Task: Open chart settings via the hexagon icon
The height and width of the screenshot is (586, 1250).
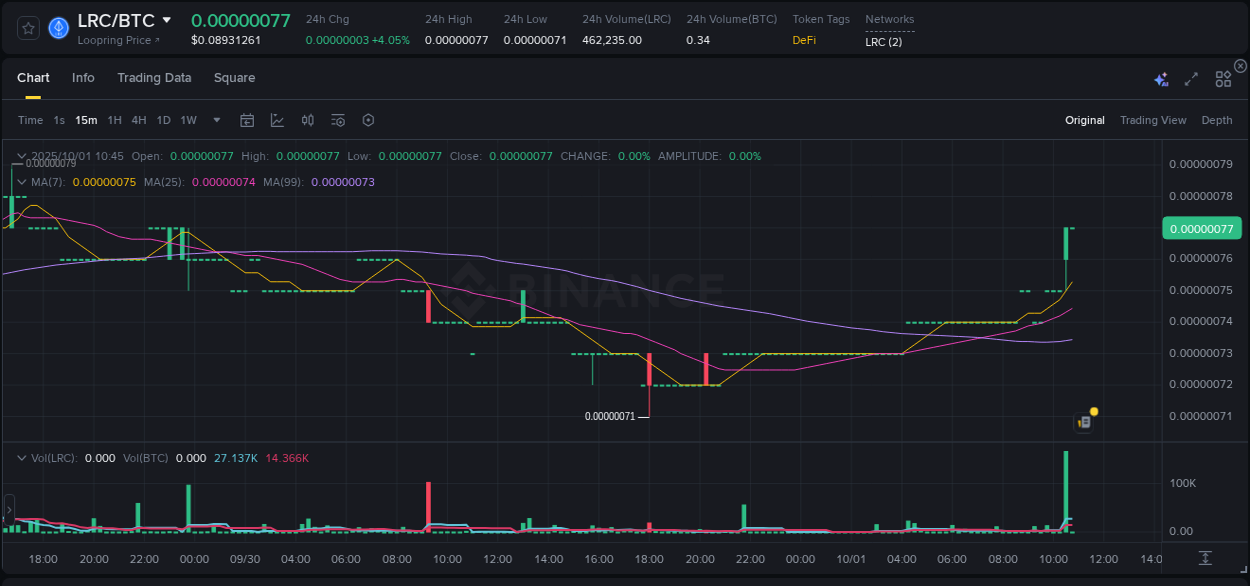Action: [x=368, y=119]
